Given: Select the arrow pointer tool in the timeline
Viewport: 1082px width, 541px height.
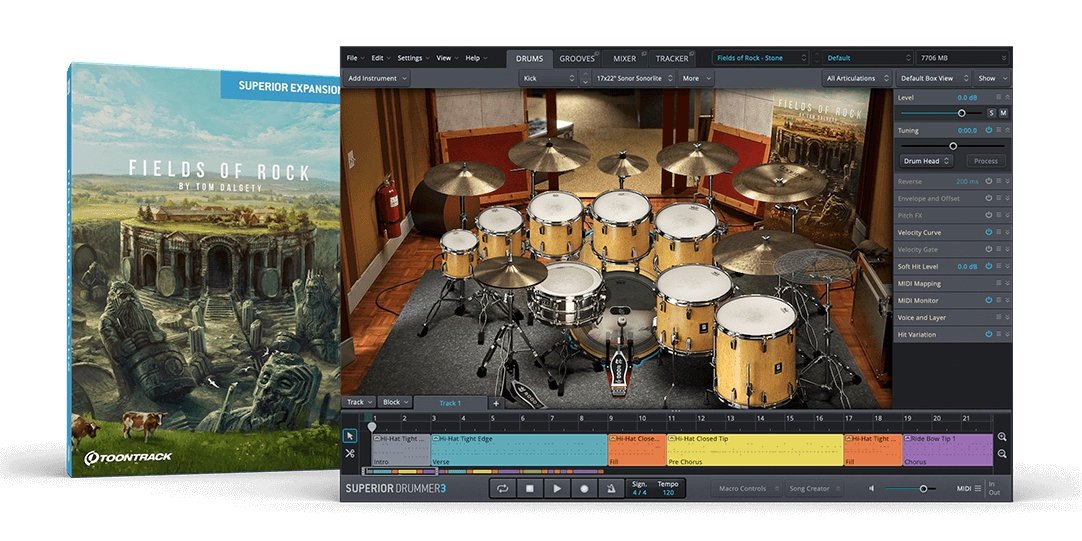Looking at the screenshot, I should [x=350, y=436].
